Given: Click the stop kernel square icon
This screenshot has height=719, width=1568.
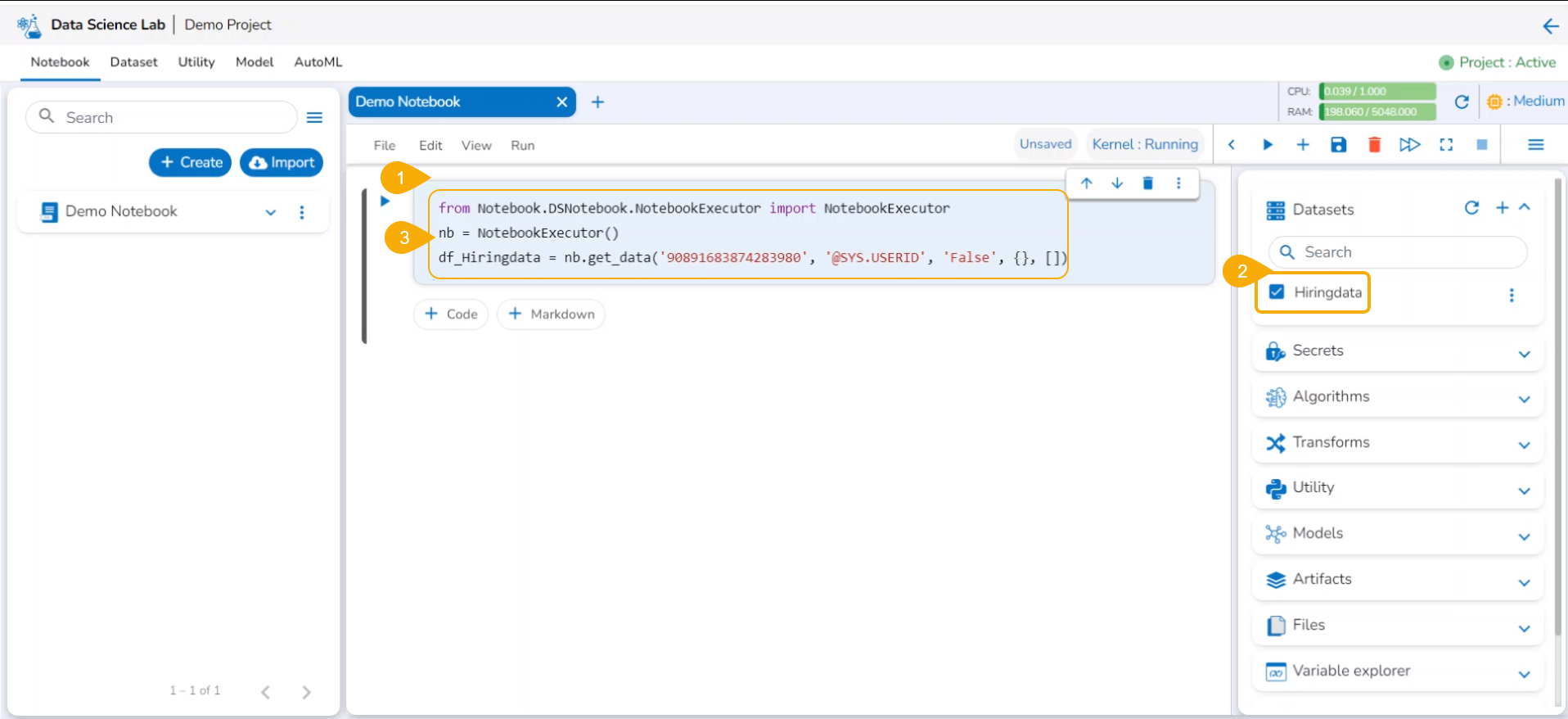Looking at the screenshot, I should point(1481,145).
